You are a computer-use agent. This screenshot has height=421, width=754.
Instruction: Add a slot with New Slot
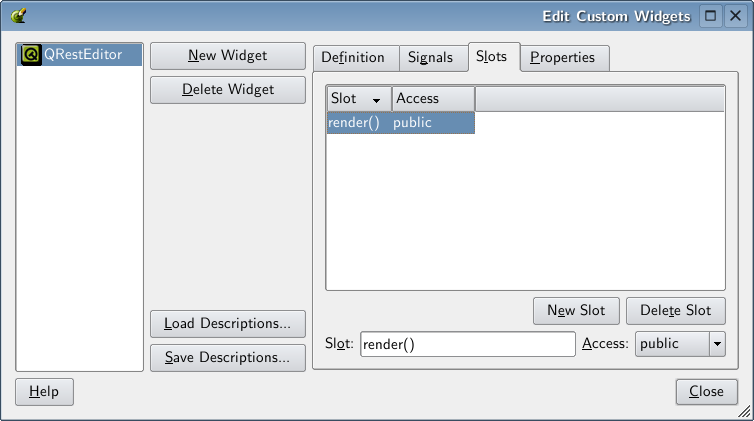tap(576, 311)
